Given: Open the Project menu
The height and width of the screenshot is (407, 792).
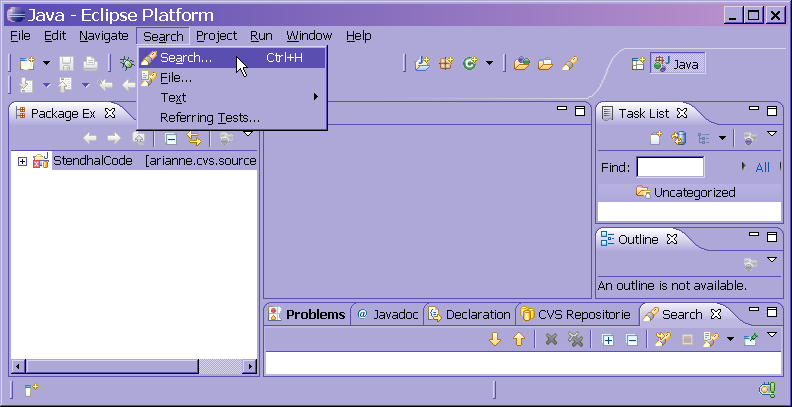Looking at the screenshot, I should [216, 36].
